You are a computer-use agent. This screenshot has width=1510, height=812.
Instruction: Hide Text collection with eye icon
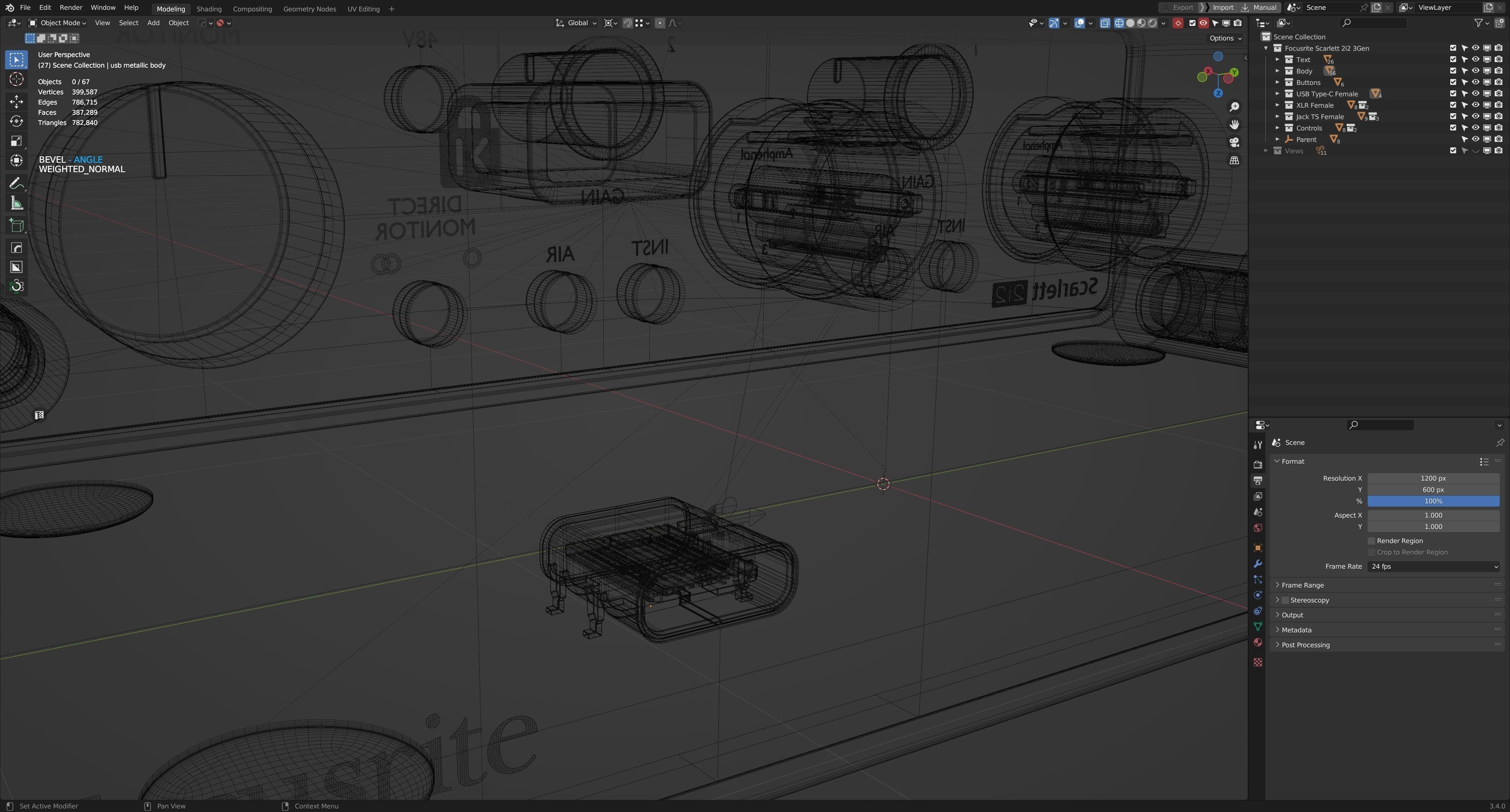(x=1475, y=59)
